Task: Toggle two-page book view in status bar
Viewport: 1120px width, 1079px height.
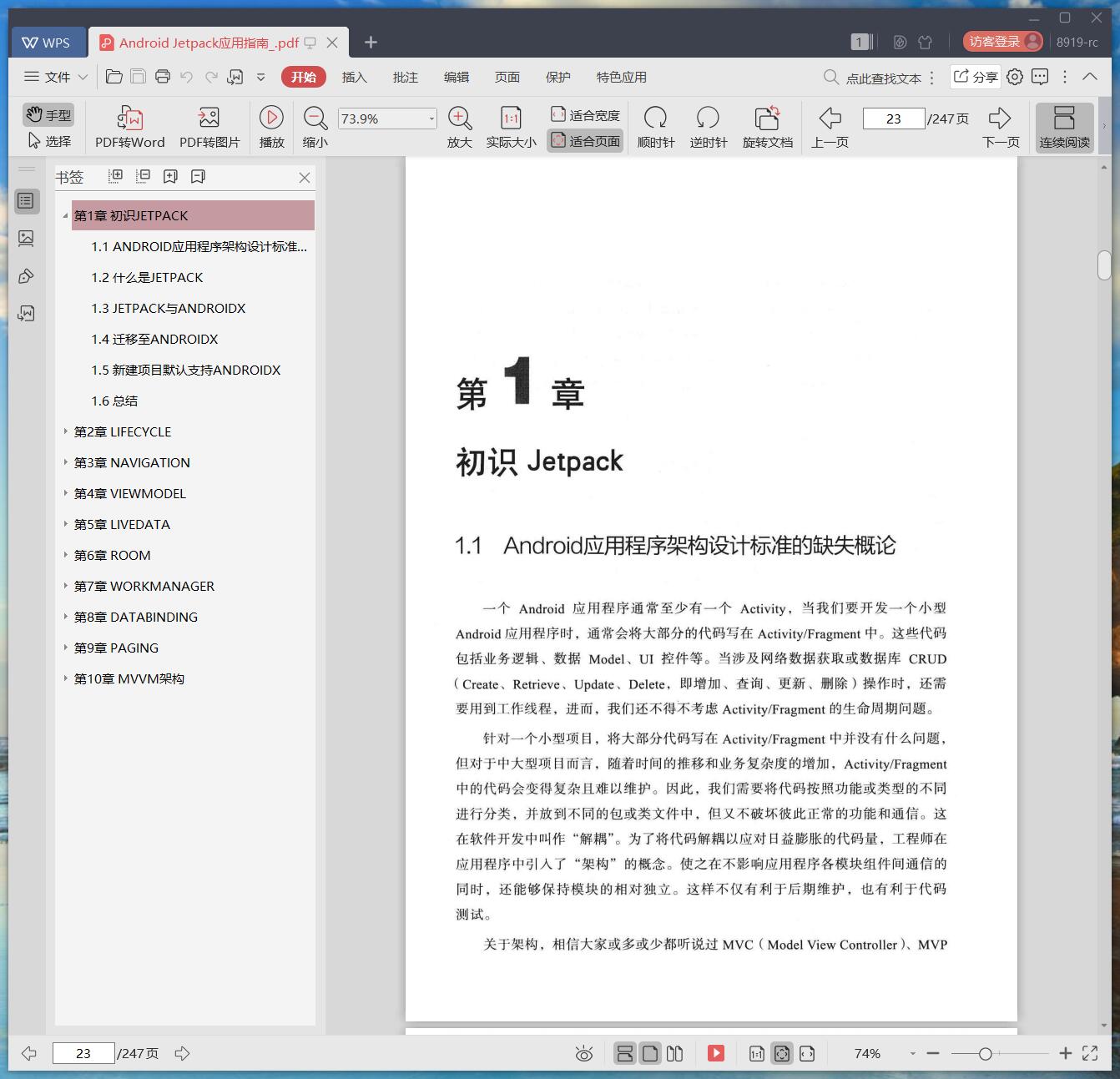Action: click(675, 1053)
